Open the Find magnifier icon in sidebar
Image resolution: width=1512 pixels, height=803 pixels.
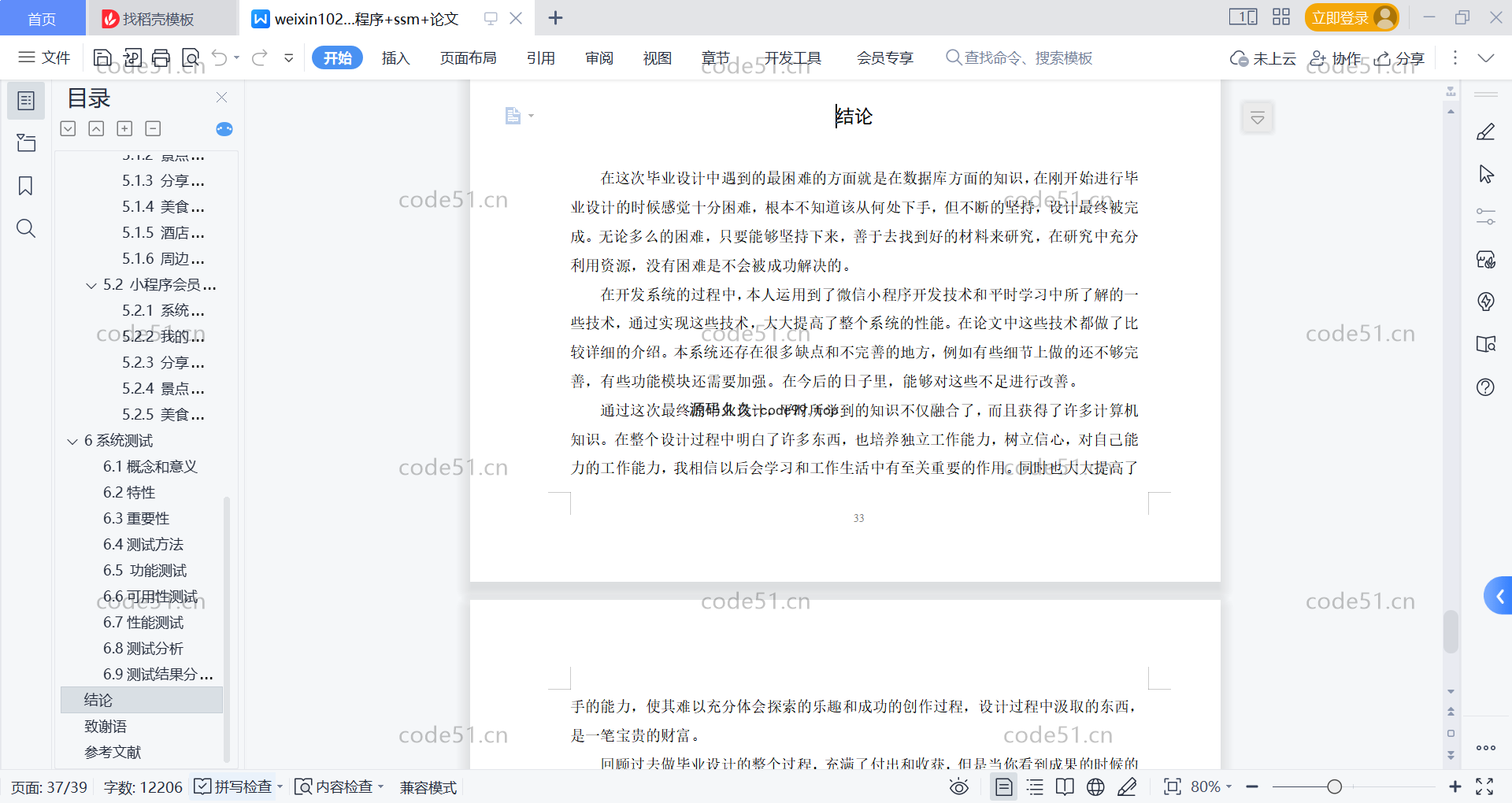[26, 228]
